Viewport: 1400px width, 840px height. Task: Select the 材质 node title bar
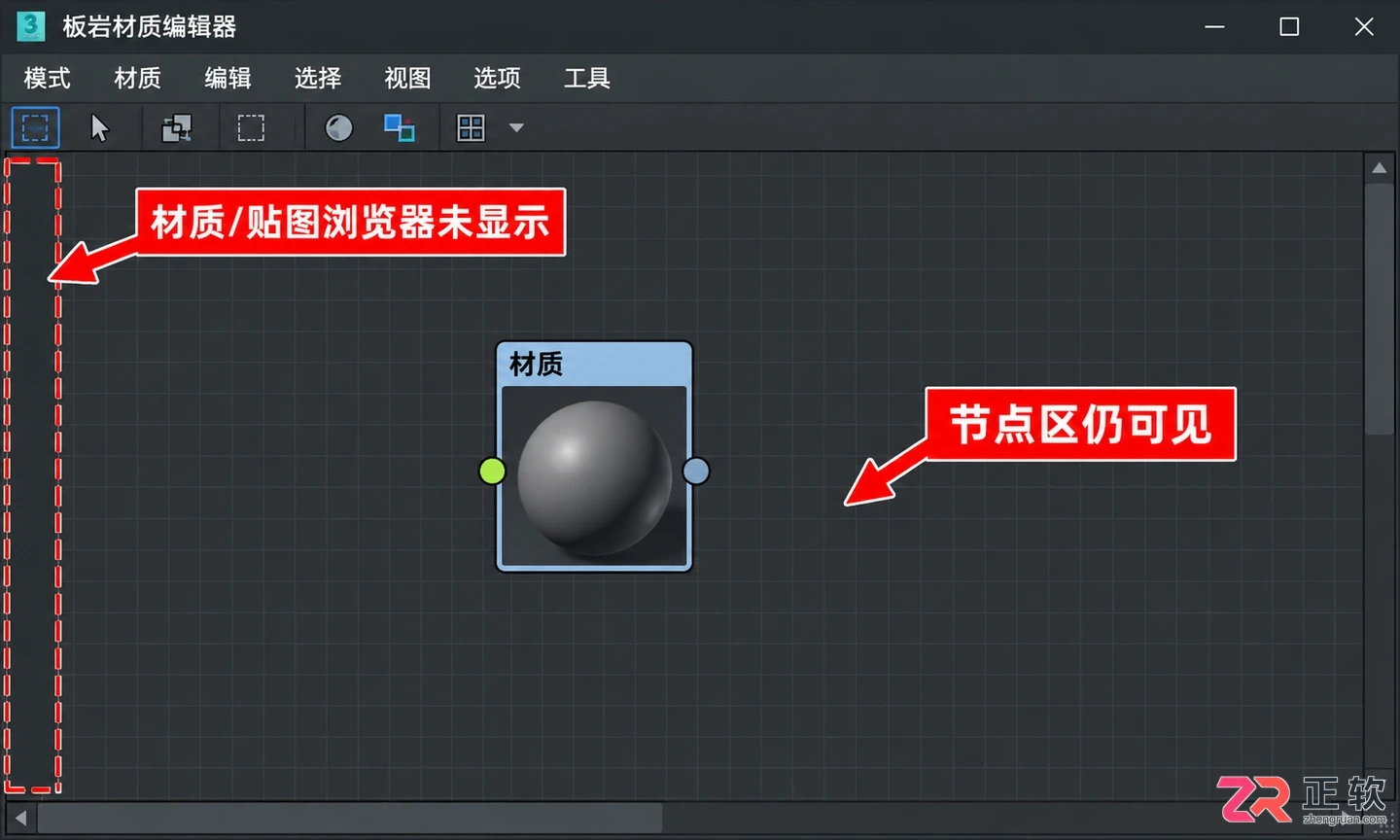(594, 364)
